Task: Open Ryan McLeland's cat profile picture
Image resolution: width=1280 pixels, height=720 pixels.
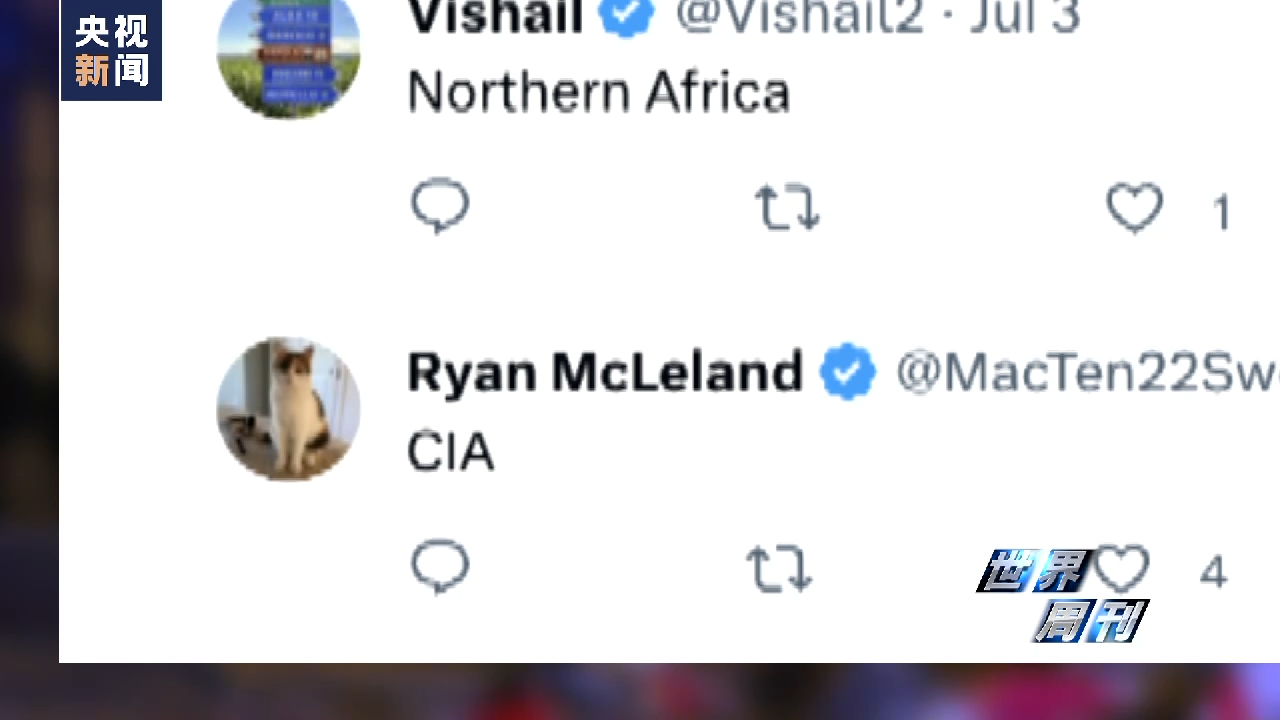Action: click(289, 409)
